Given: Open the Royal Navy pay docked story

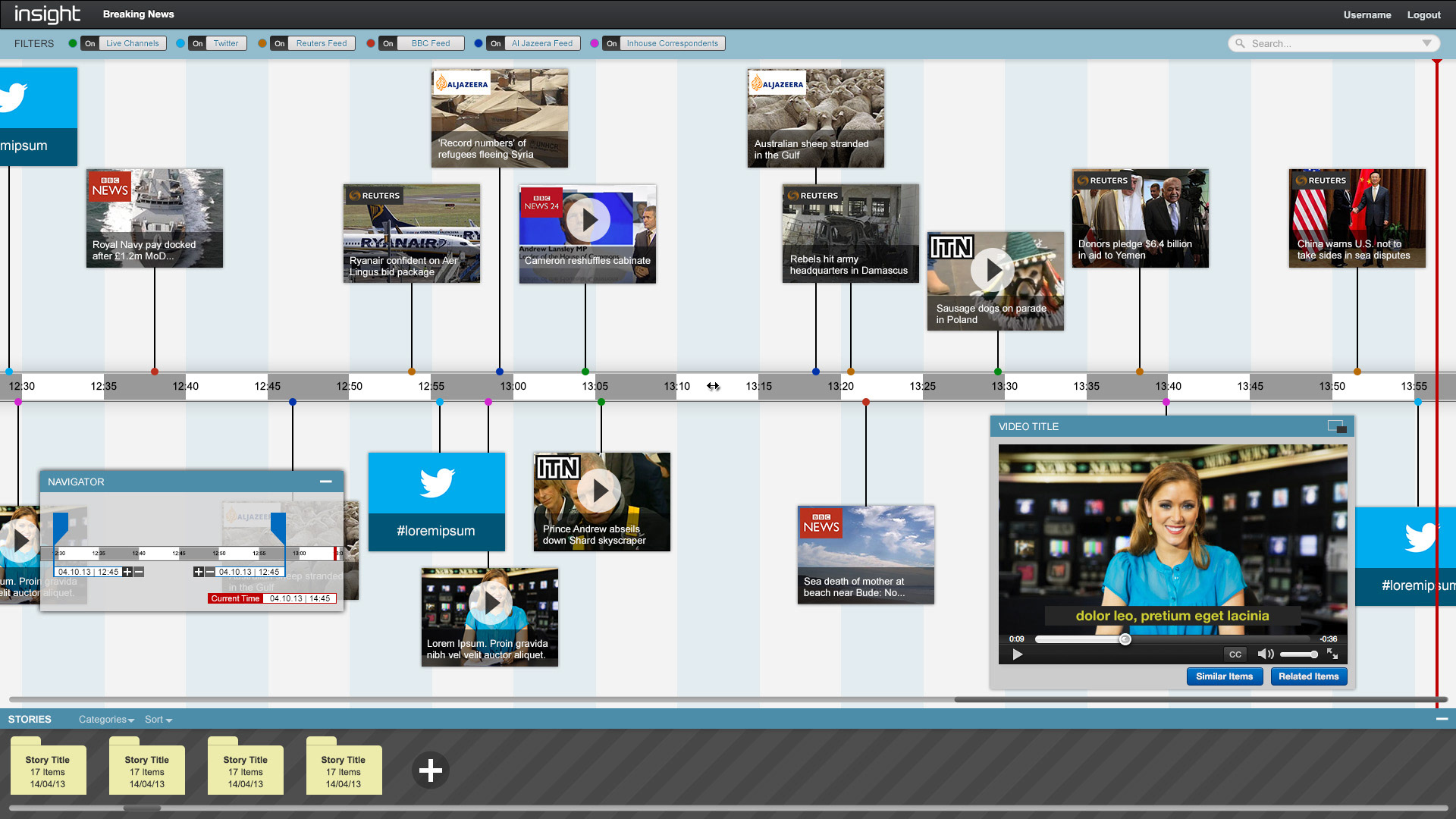Looking at the screenshot, I should (155, 218).
